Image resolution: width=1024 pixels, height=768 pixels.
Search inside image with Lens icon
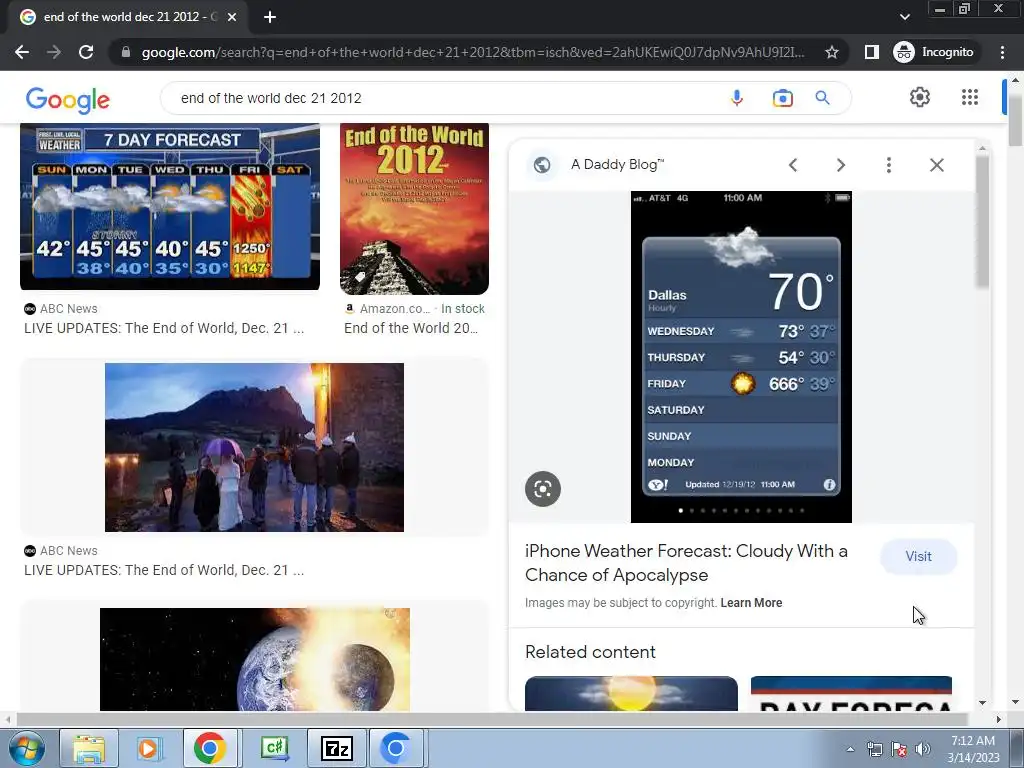[x=543, y=488]
